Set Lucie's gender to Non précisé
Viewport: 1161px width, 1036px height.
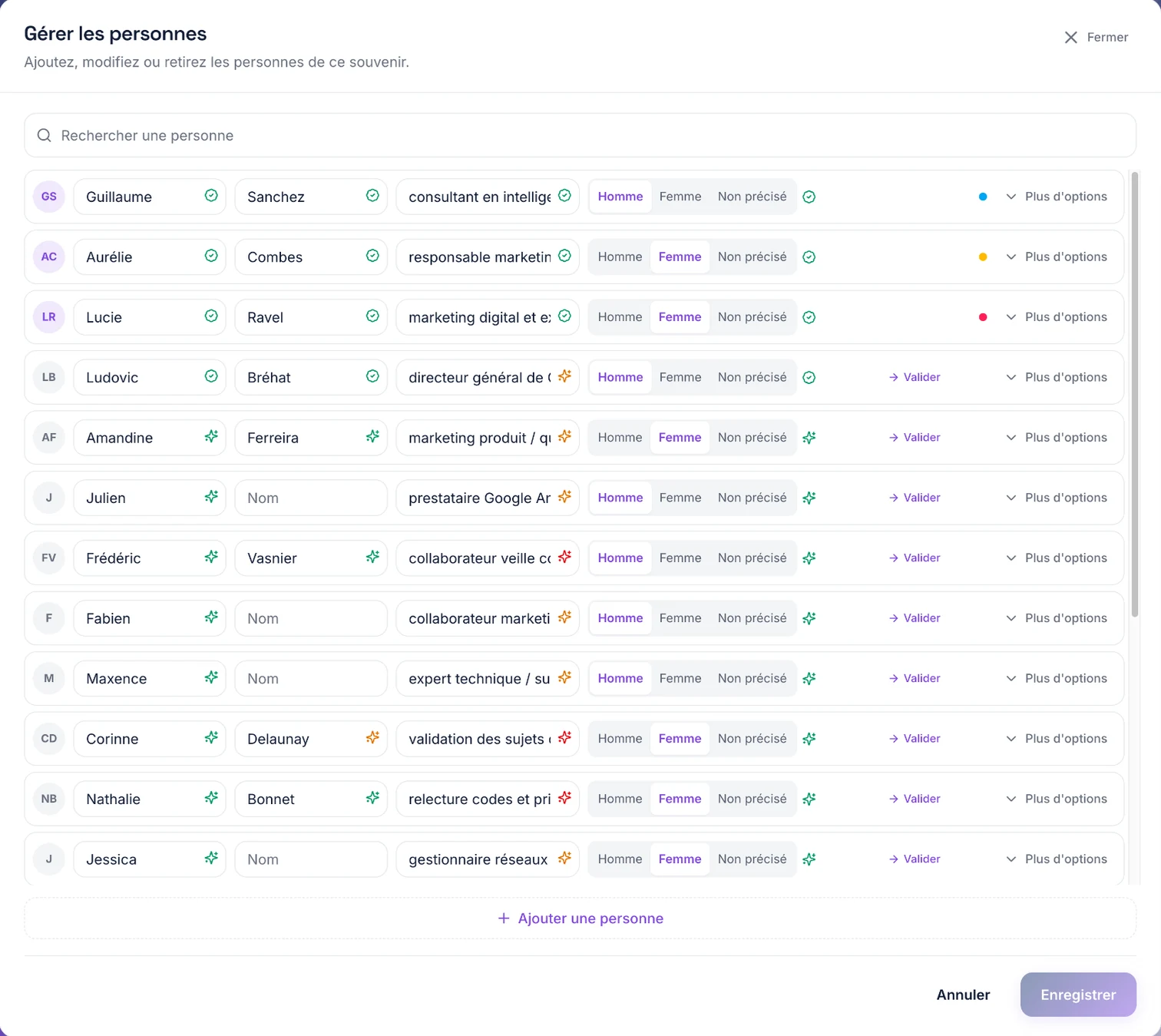(752, 317)
